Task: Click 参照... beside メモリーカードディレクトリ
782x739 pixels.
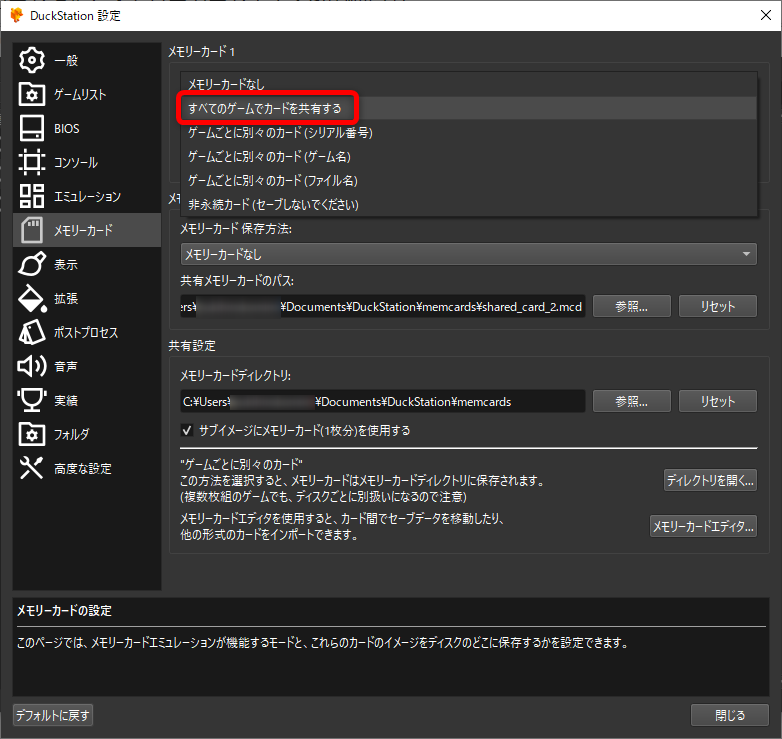Action: coord(631,401)
